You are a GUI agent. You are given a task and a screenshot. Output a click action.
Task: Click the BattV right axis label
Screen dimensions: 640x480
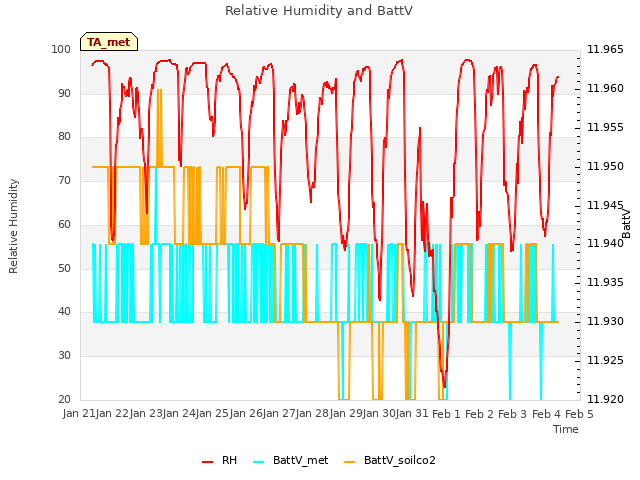[x=626, y=224]
